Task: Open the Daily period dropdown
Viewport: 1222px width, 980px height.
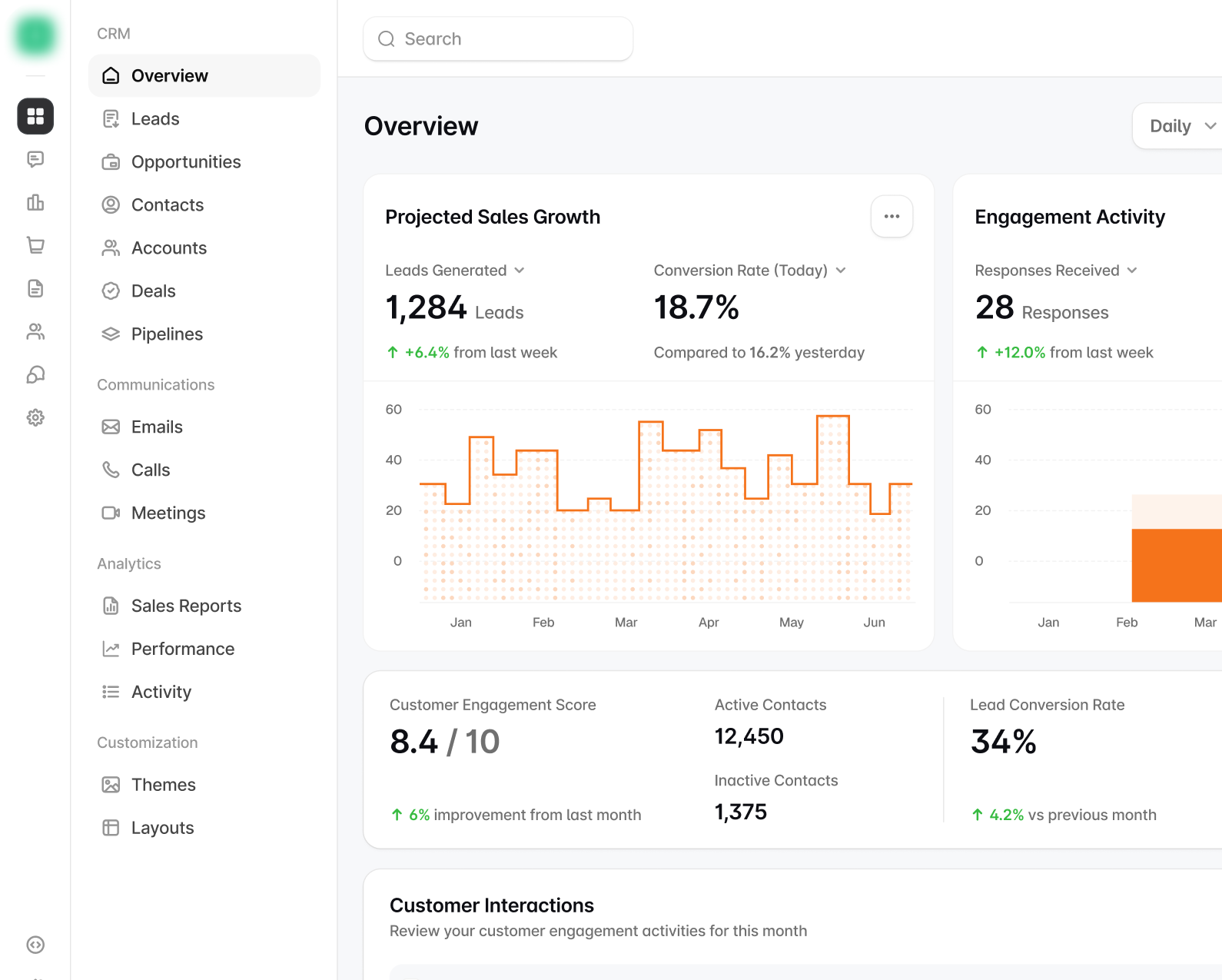Action: point(1179,126)
